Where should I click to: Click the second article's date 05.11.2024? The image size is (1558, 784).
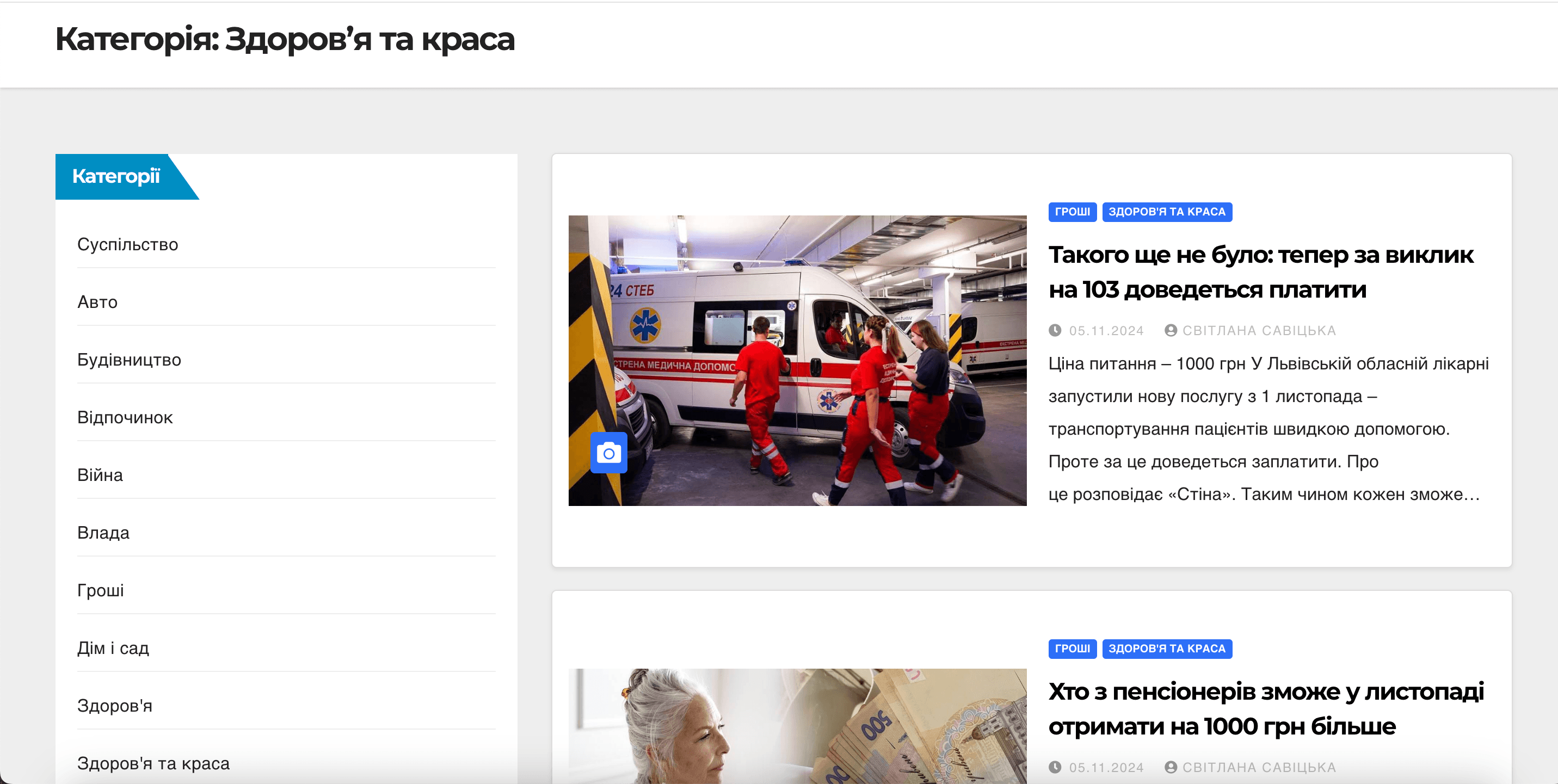[1106, 767]
